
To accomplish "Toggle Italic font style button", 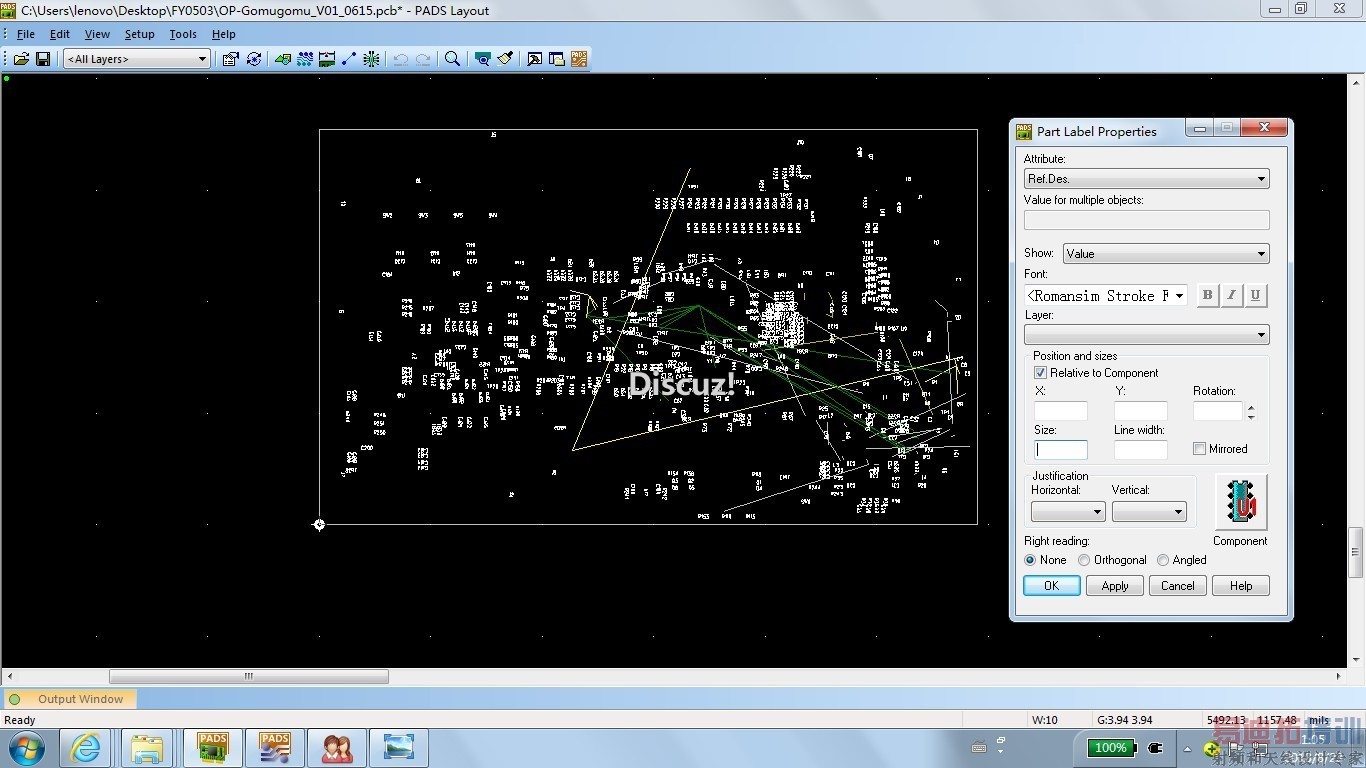I will coord(1231,295).
